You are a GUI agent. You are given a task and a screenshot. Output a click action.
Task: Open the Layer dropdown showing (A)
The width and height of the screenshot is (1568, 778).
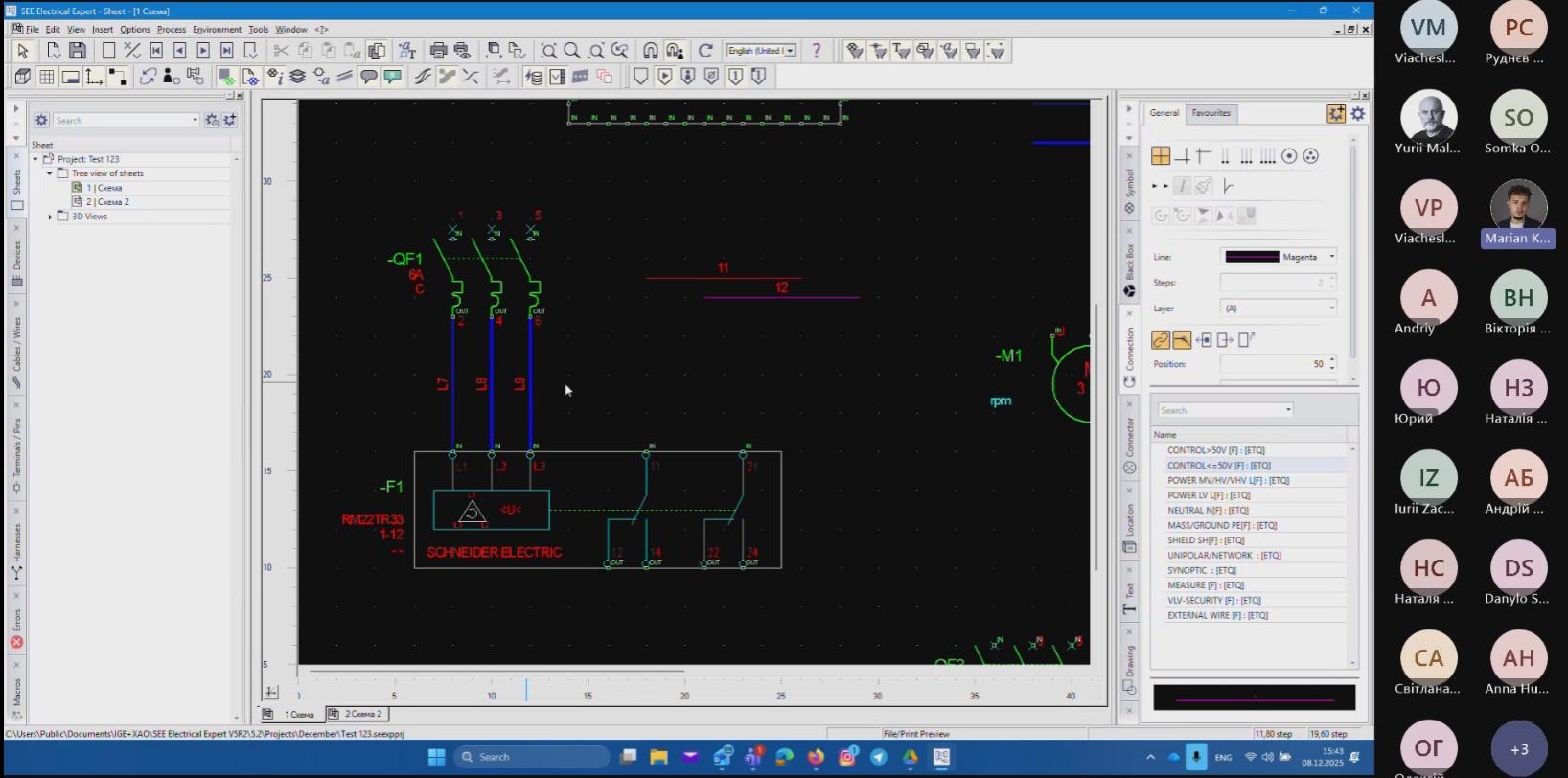[x=1279, y=309]
